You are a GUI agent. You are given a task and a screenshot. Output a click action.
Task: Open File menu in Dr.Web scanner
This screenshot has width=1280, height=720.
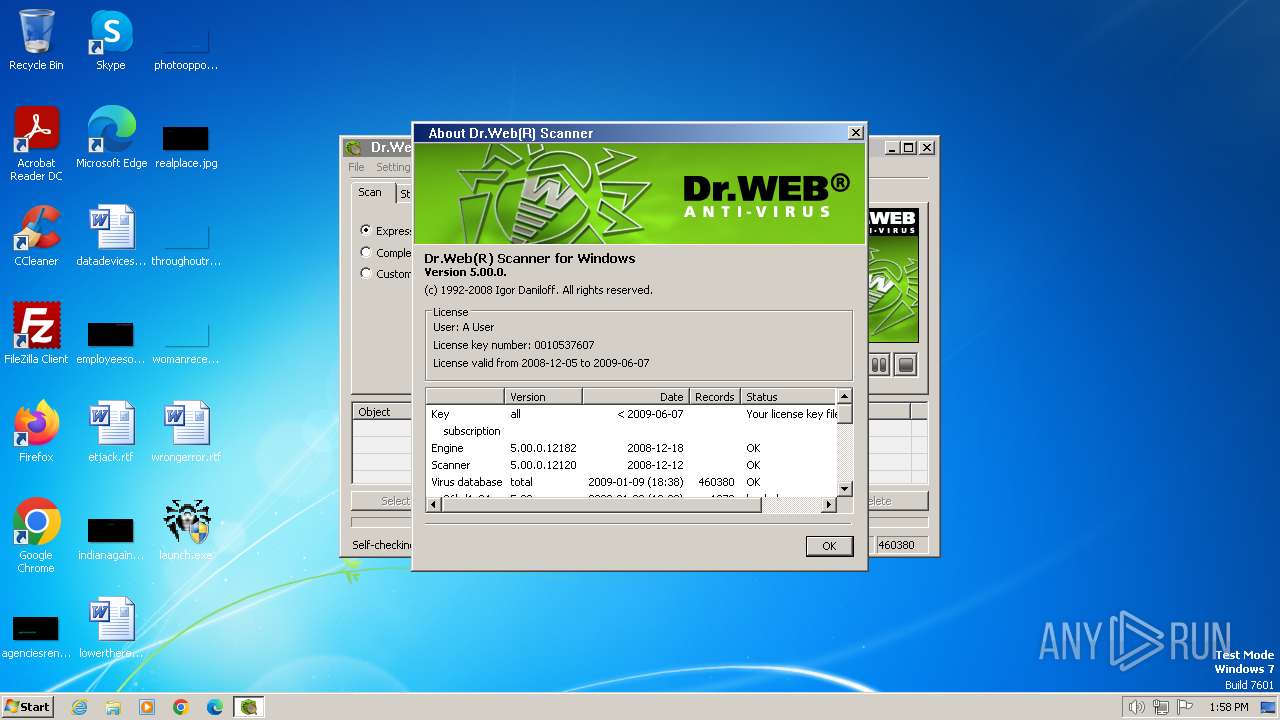click(356, 167)
